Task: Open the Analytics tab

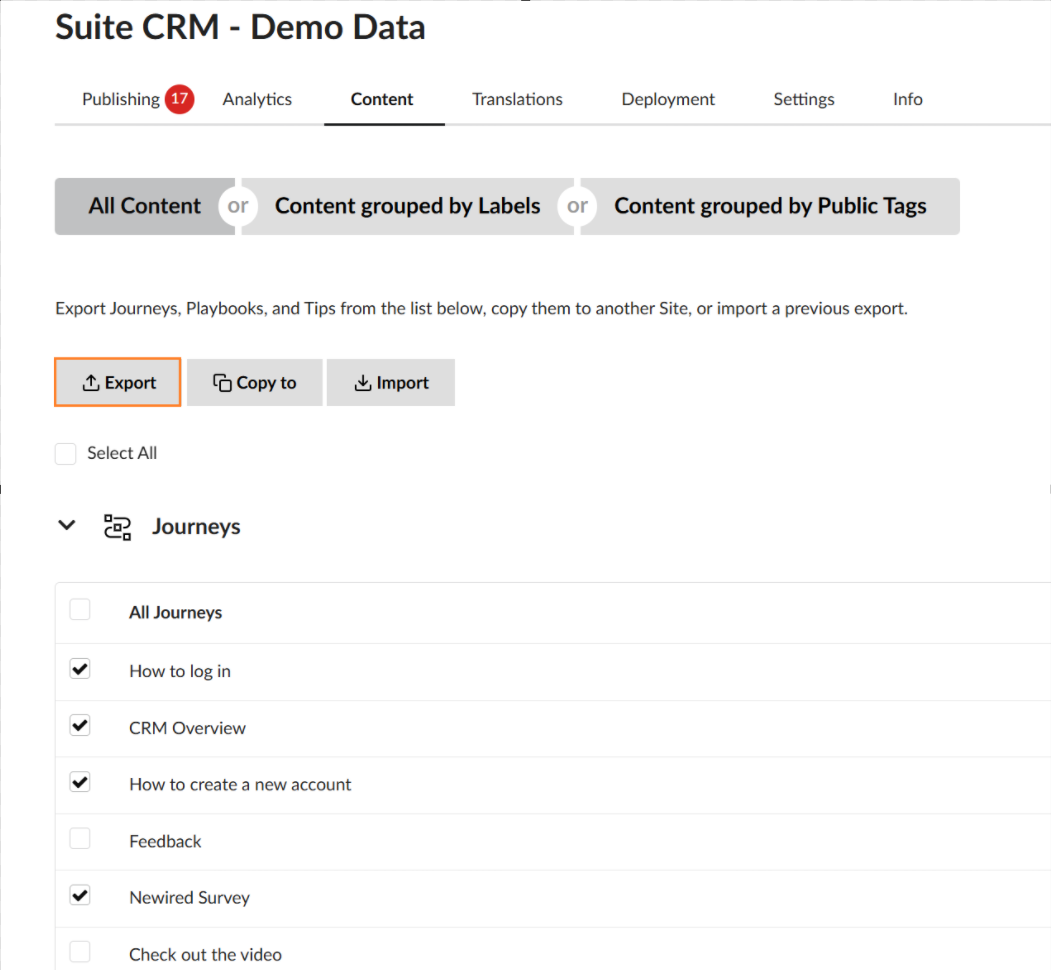Action: [257, 99]
